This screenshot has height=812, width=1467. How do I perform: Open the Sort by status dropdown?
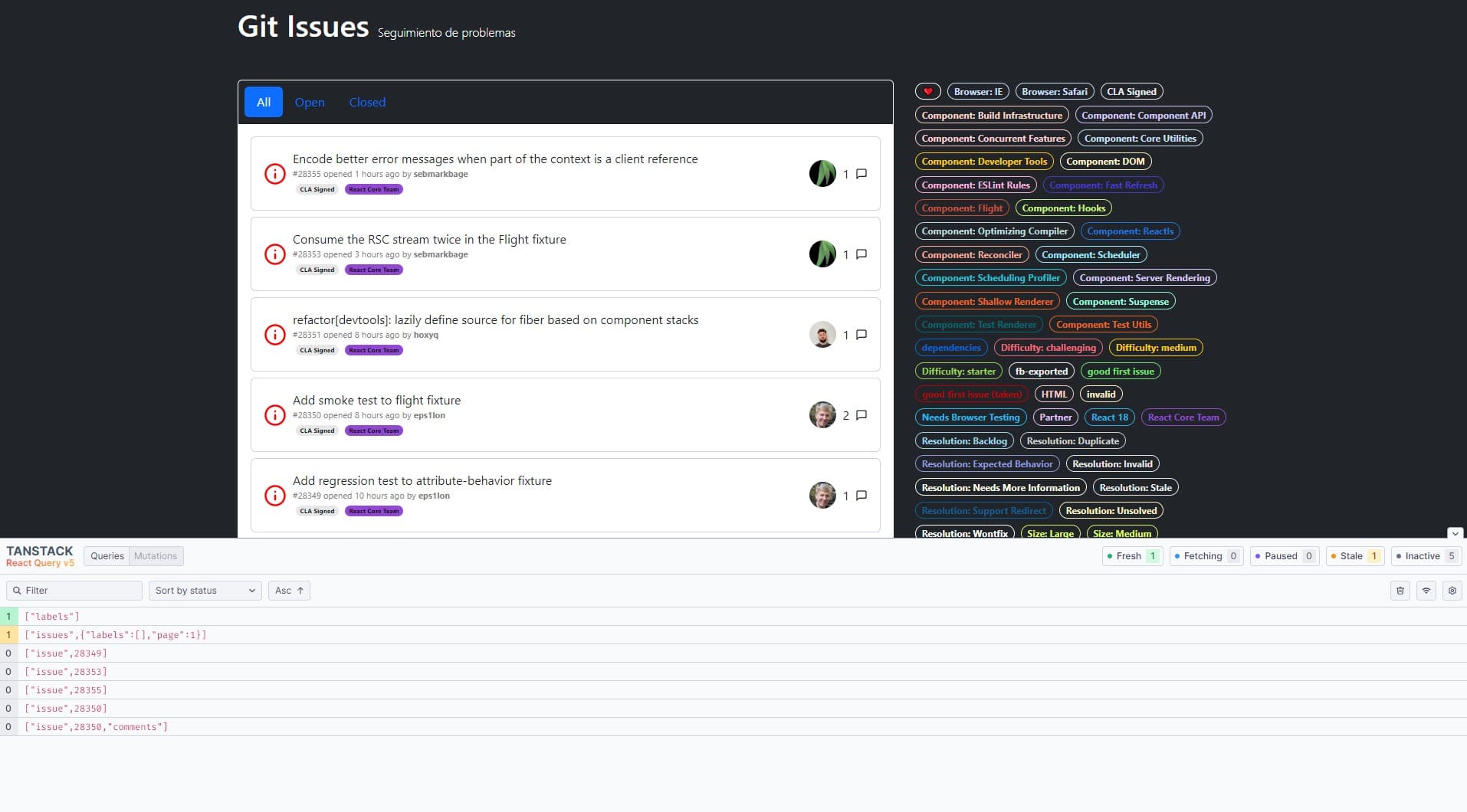click(x=205, y=591)
